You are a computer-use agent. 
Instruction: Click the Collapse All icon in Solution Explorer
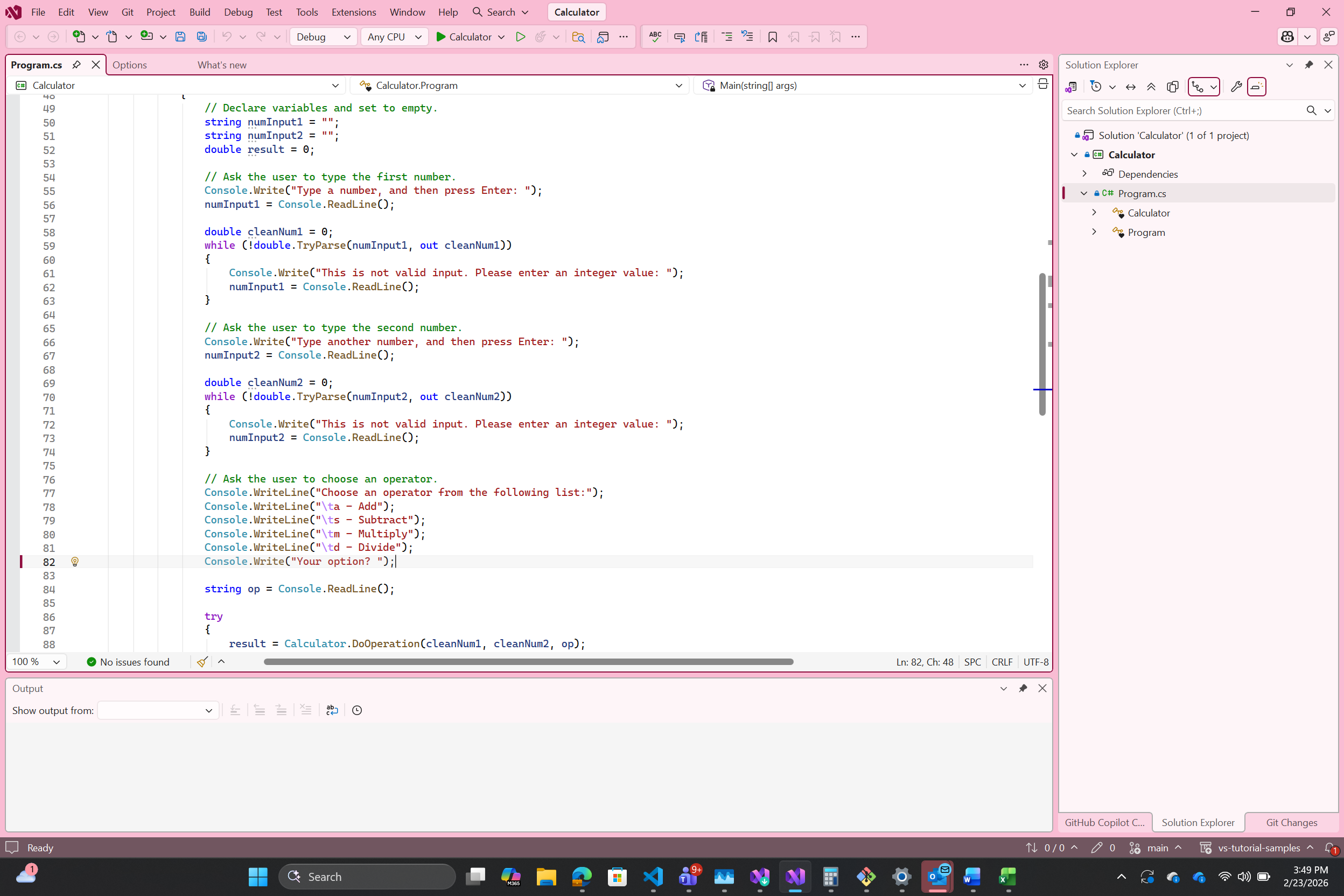tap(1151, 87)
